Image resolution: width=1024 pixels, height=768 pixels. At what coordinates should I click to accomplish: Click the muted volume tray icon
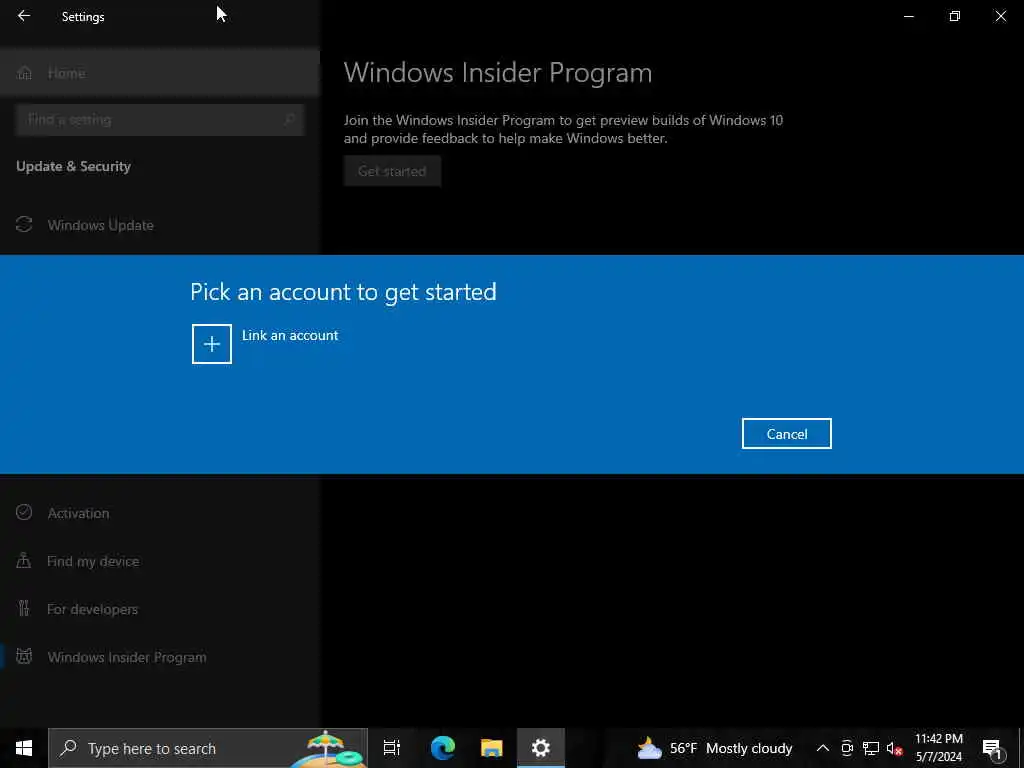click(x=894, y=748)
